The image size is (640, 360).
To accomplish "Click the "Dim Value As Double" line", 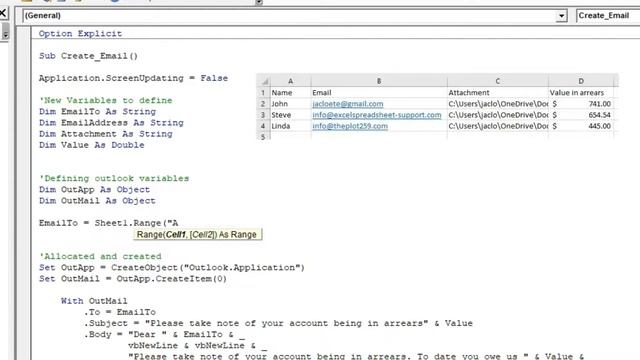I will coord(91,145).
